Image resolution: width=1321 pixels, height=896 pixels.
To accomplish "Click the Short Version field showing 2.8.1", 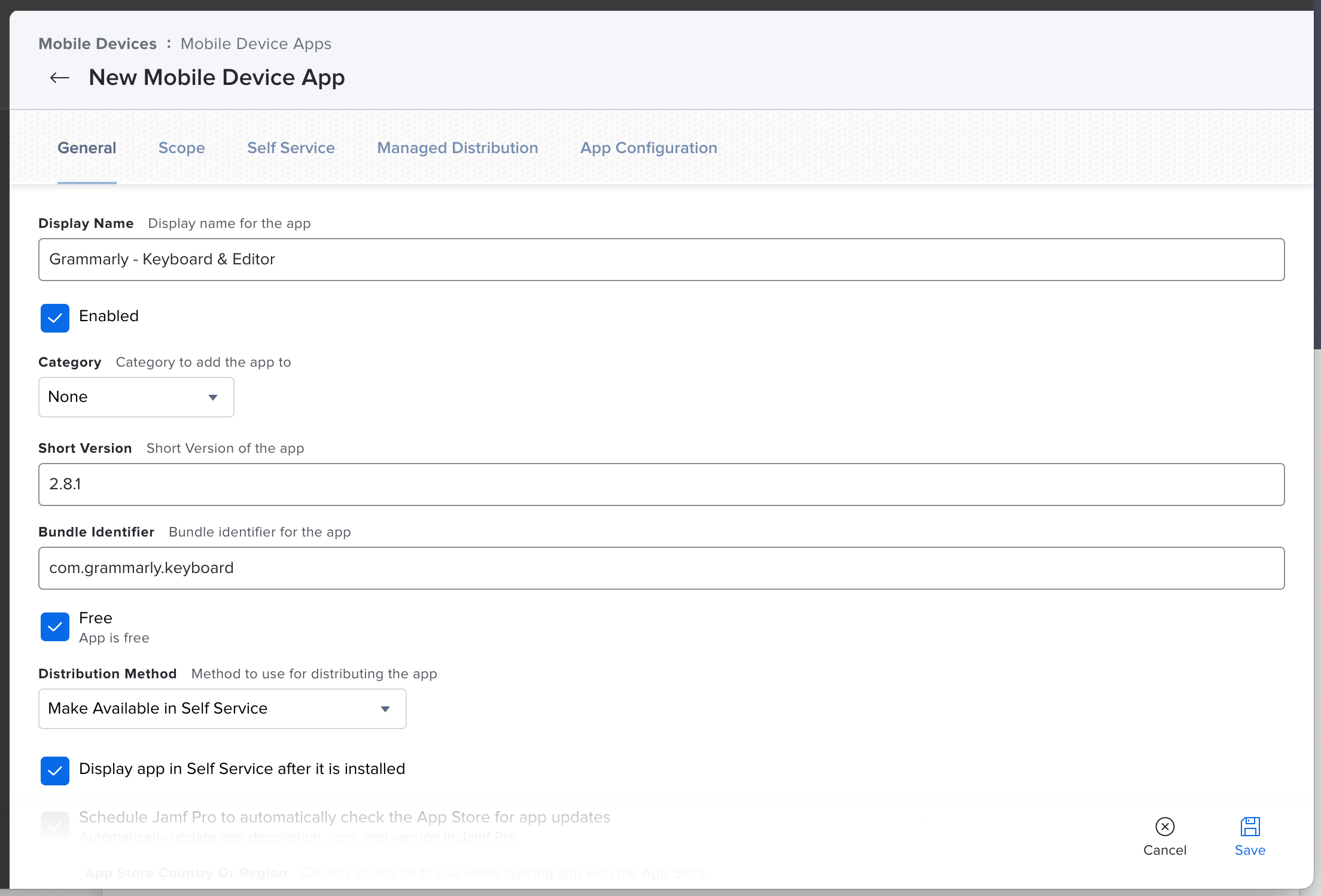I will [x=662, y=484].
